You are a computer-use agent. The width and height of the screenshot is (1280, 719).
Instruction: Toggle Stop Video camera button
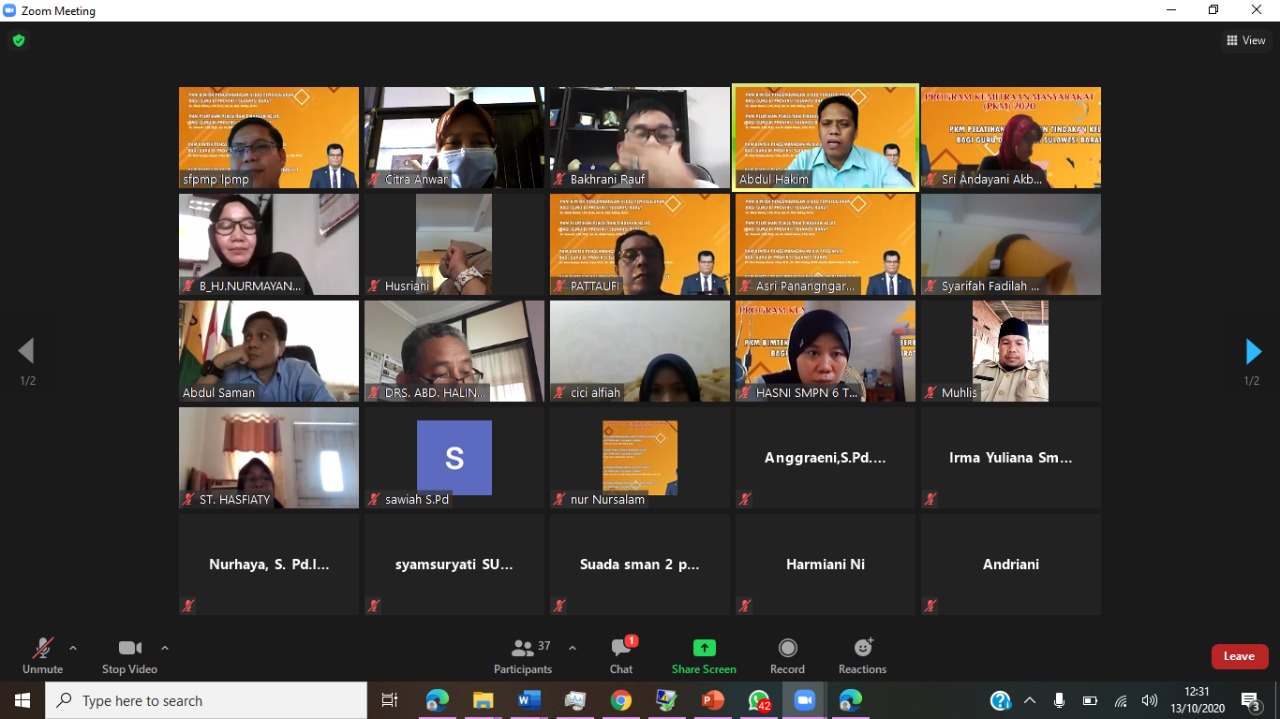pos(129,655)
